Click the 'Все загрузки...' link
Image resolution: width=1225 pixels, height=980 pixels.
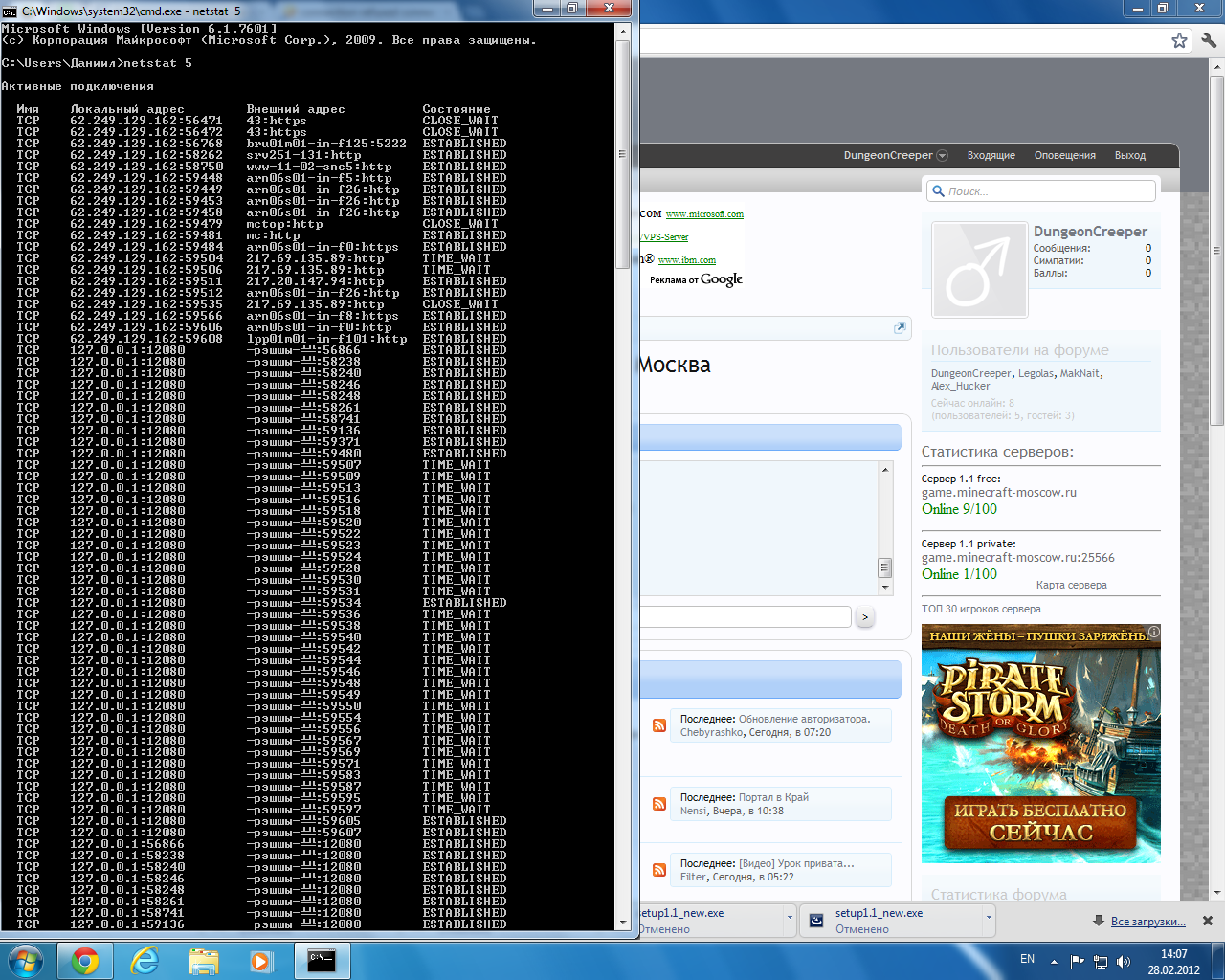[x=1147, y=922]
